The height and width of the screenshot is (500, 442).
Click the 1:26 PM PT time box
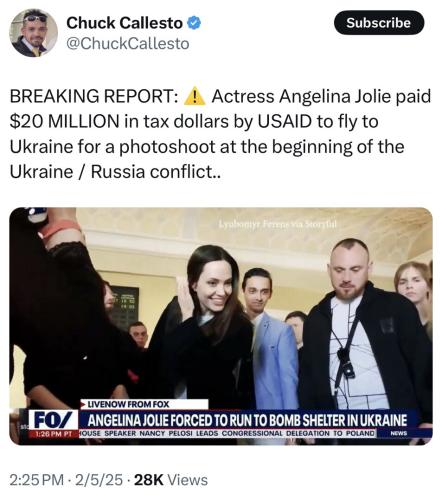54,434
